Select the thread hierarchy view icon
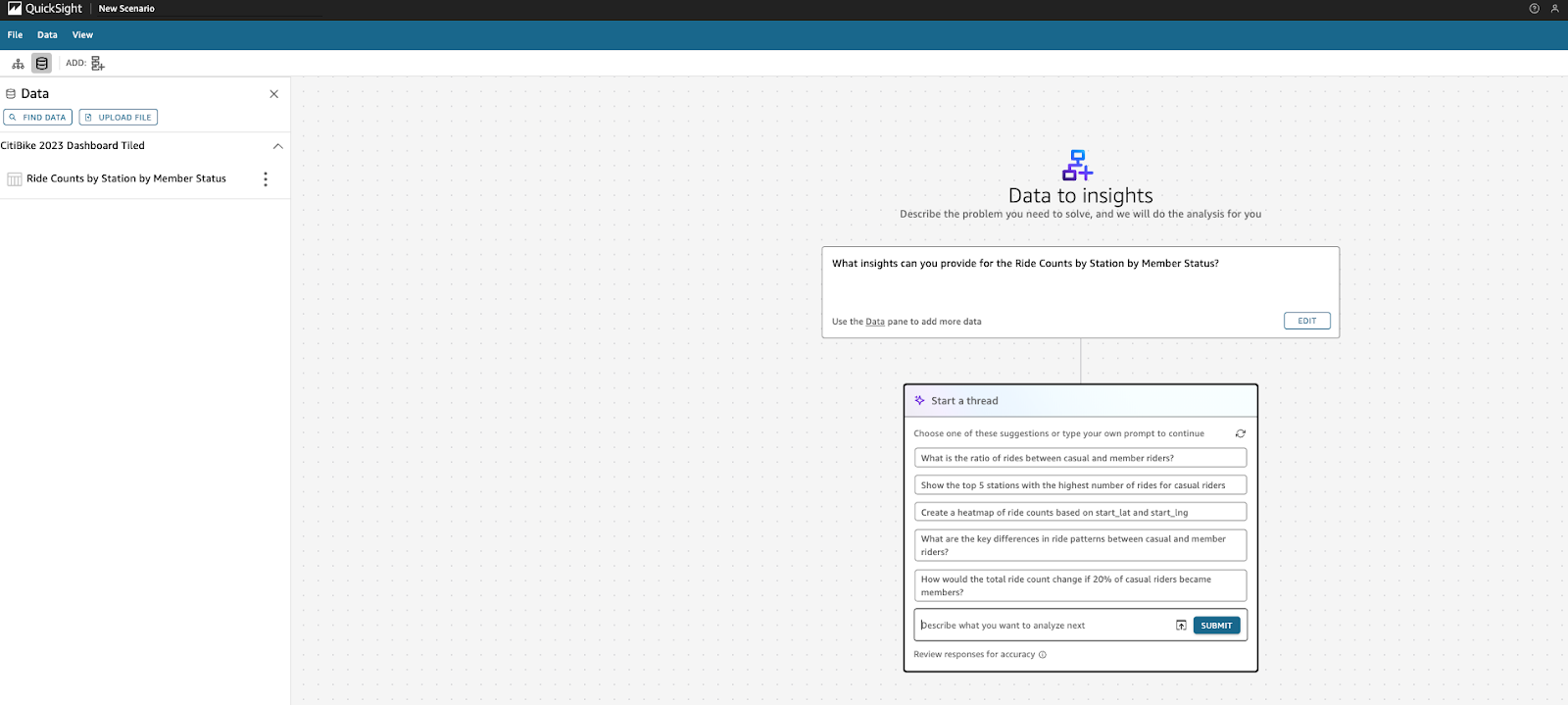The width and height of the screenshot is (1568, 705). click(18, 63)
